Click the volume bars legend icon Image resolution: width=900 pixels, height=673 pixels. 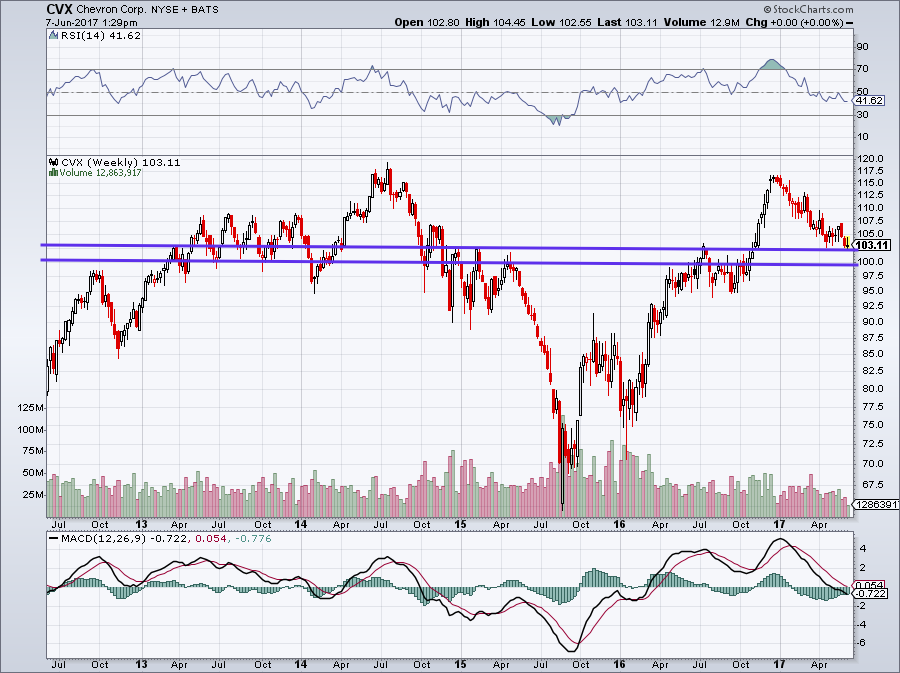pyautogui.click(x=54, y=172)
